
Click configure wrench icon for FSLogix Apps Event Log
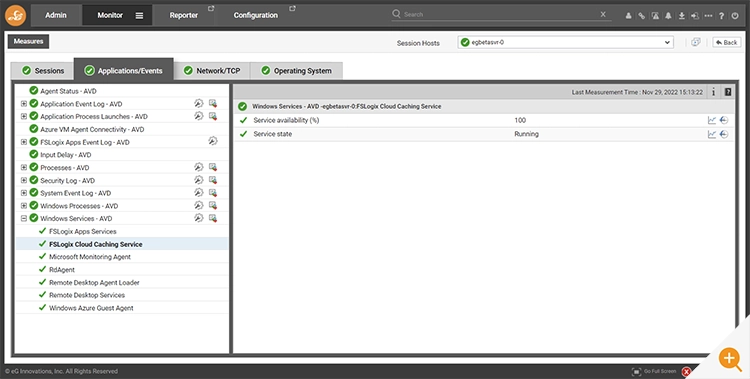[x=213, y=141]
